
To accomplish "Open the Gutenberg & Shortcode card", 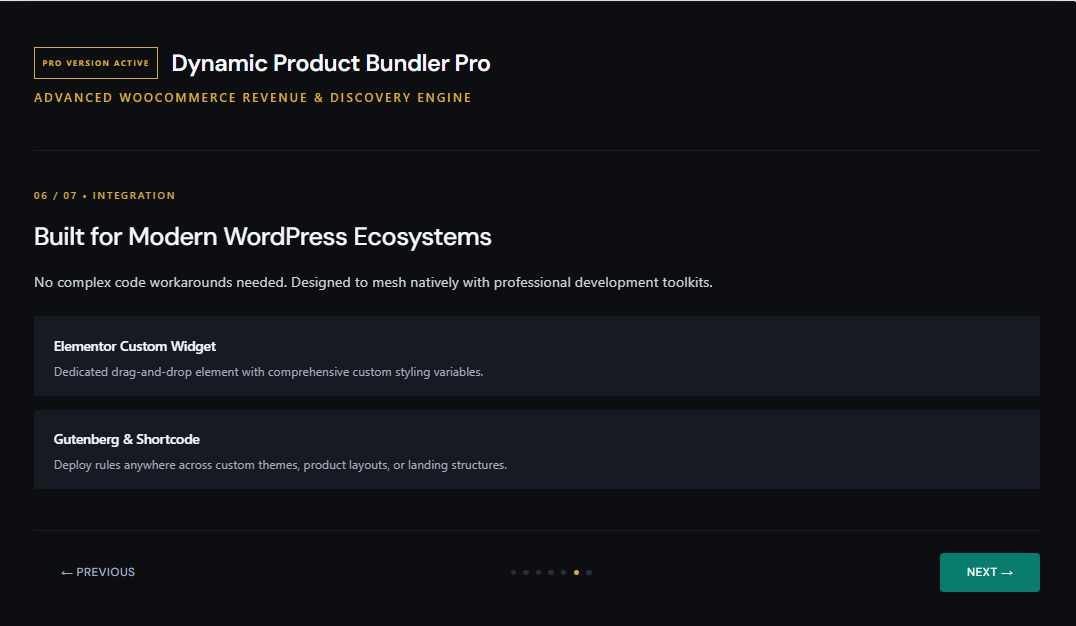I will pos(537,450).
